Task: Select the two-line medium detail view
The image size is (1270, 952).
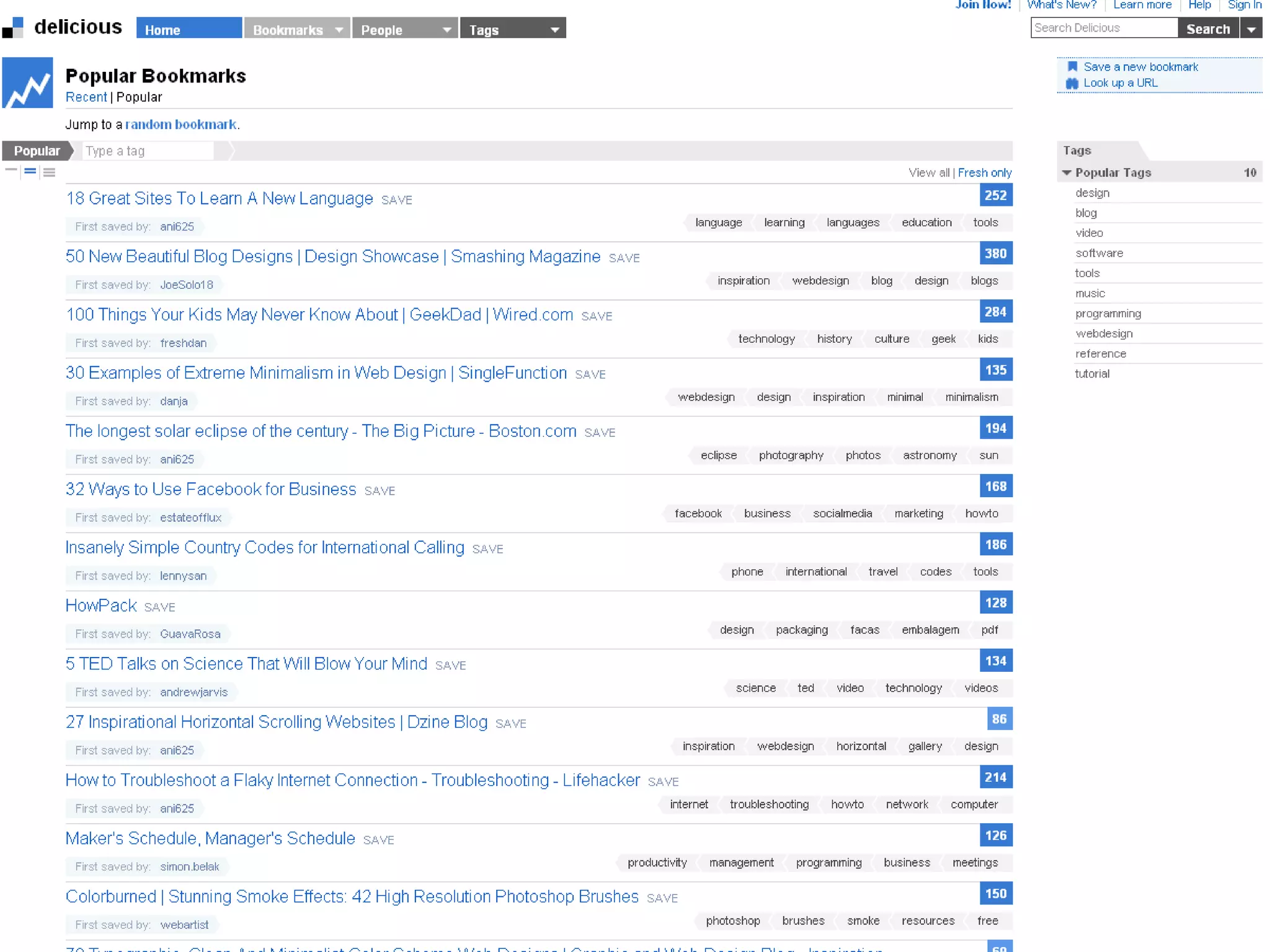Action: click(x=30, y=171)
